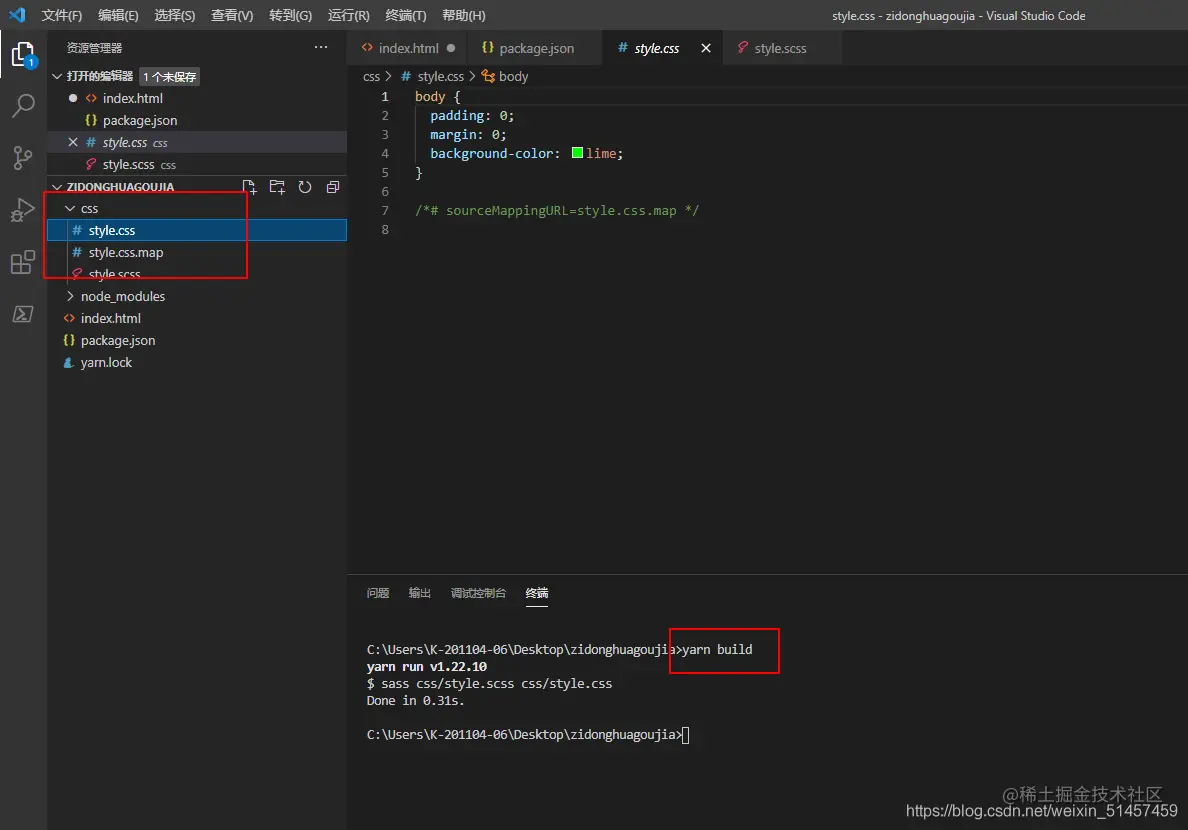Collapse the css folder
The image size is (1188, 830).
70,208
